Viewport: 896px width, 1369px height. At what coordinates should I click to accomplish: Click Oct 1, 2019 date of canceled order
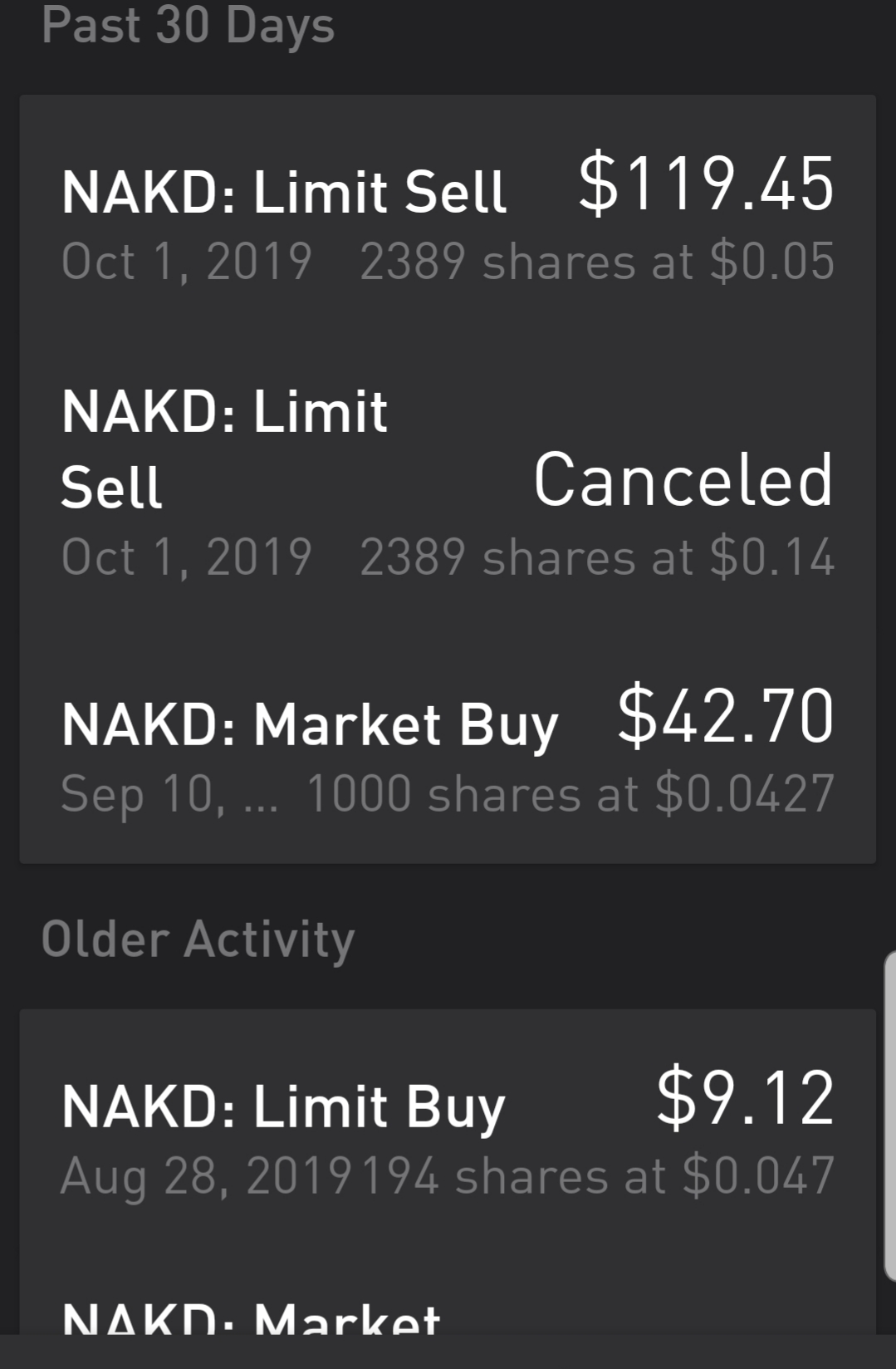(x=186, y=557)
